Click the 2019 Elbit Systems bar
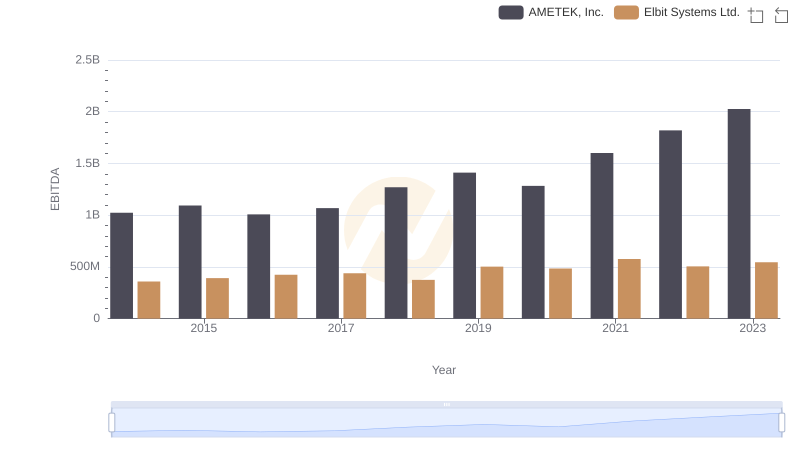 (492, 292)
